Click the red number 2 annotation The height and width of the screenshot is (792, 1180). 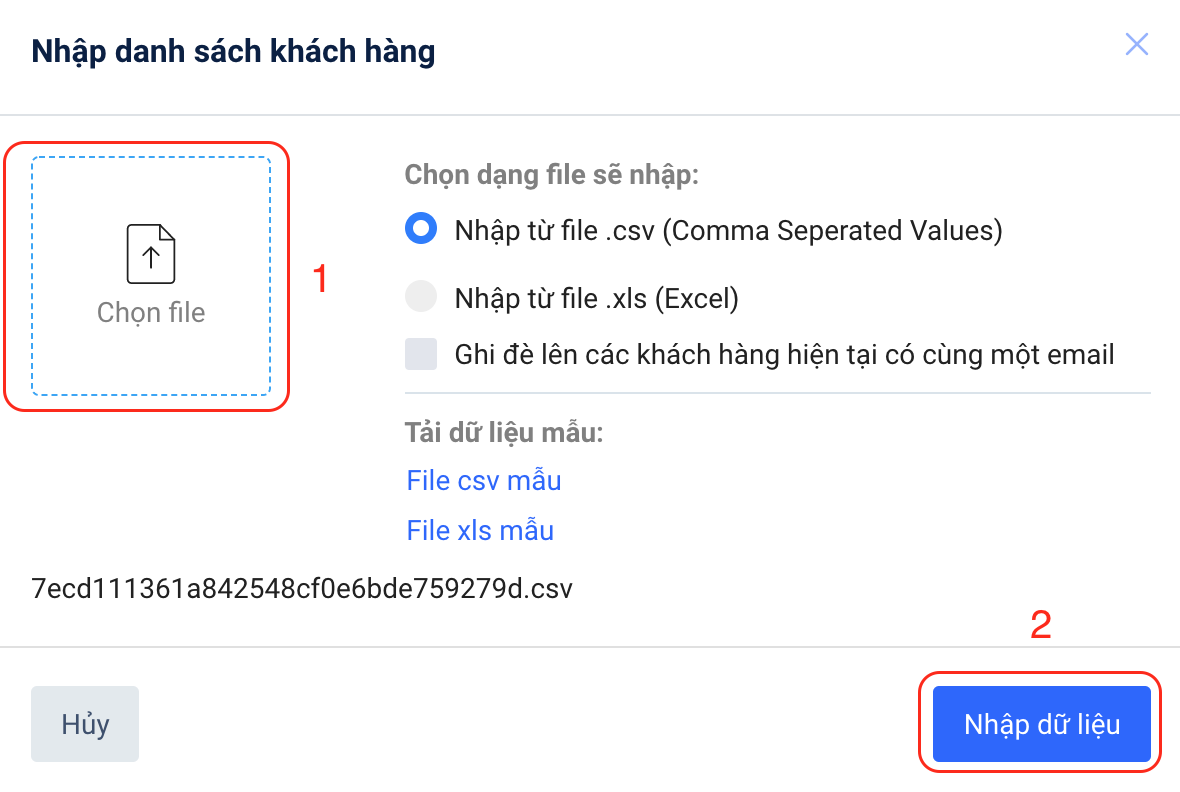point(1041,625)
